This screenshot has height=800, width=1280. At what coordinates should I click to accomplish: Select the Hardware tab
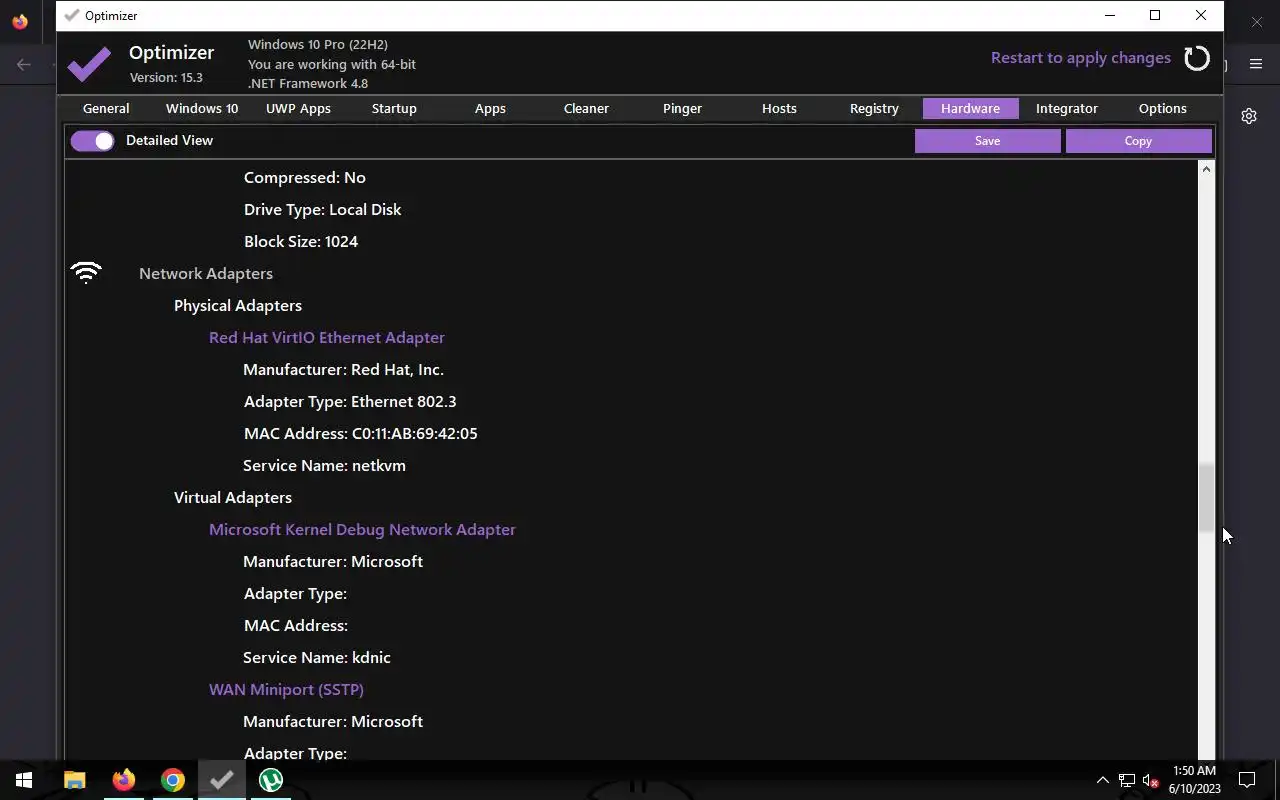point(970,108)
